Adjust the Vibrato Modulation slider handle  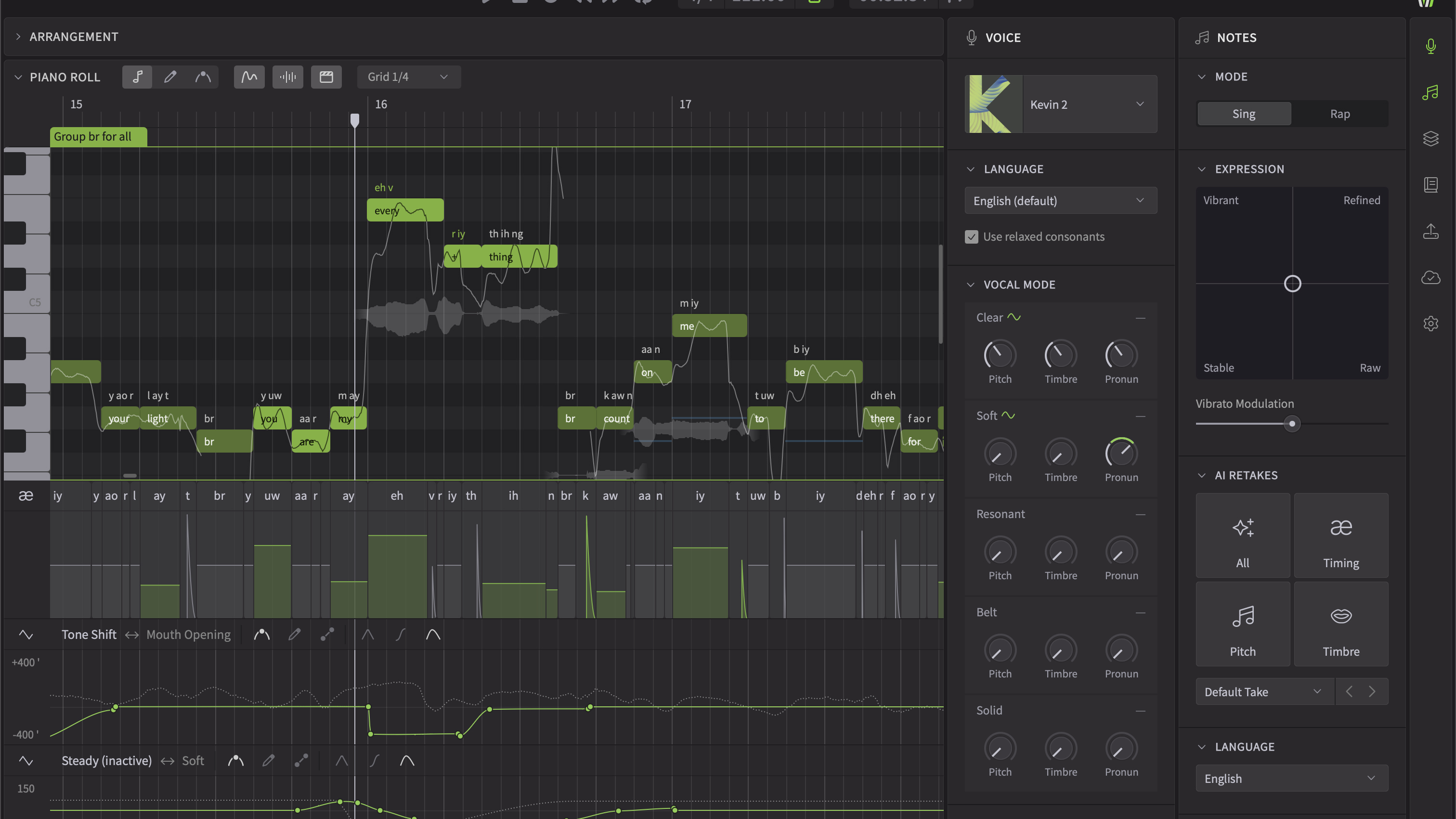coord(1291,423)
